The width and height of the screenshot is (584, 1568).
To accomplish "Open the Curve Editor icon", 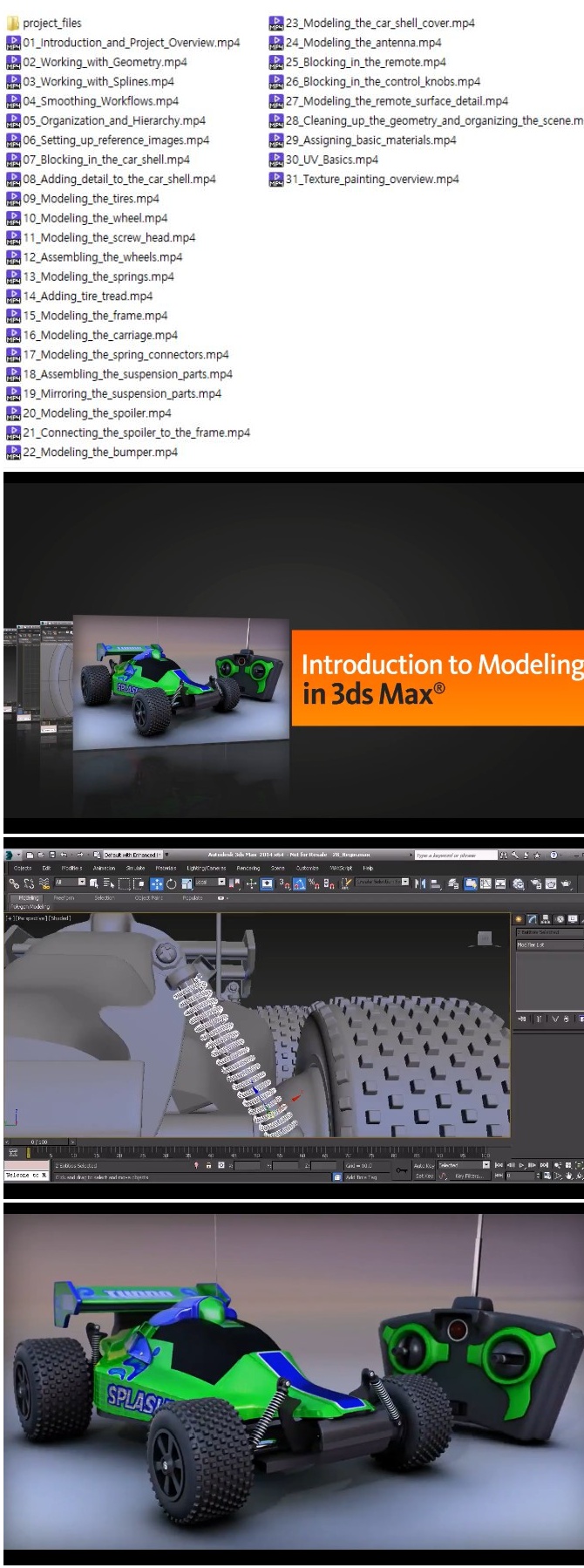I will tap(485, 883).
